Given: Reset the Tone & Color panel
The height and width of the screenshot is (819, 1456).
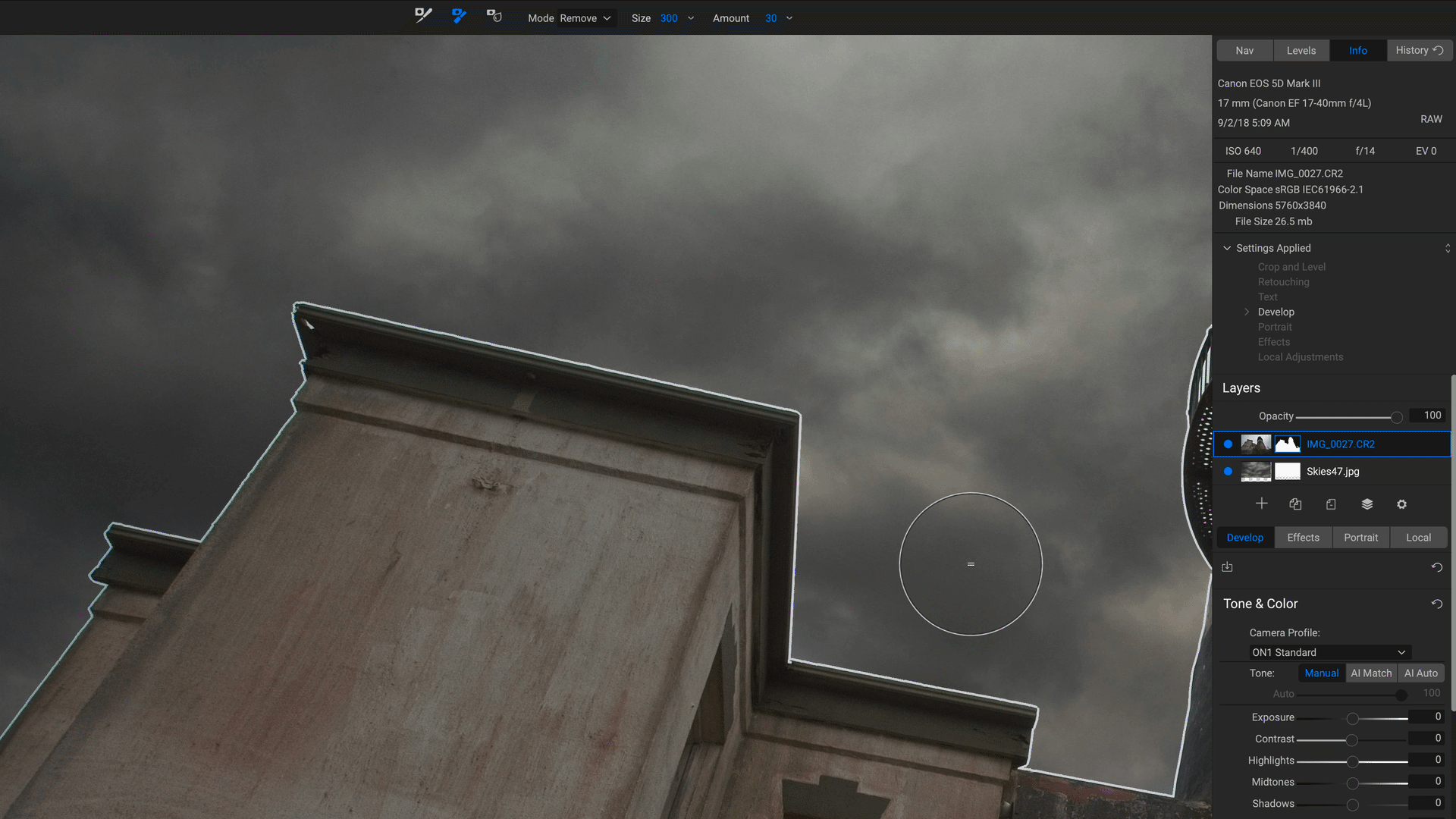Looking at the screenshot, I should (1436, 604).
